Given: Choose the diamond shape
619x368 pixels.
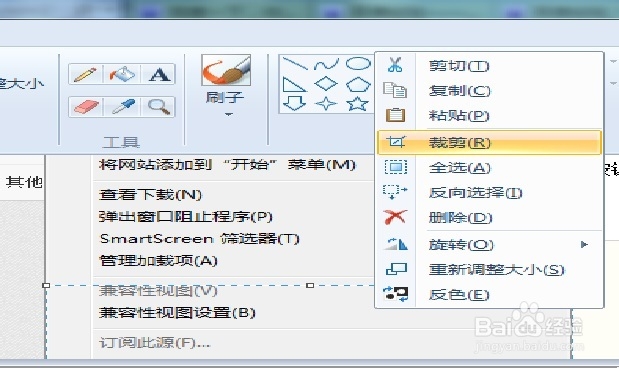Looking at the screenshot, I should click(326, 84).
